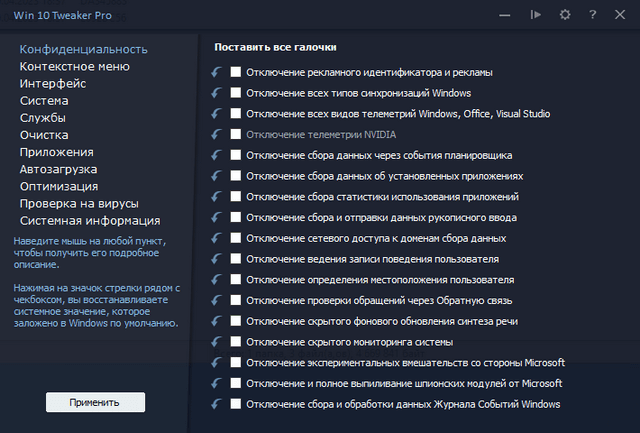640x433 pixels.
Task: Switch to the Службы section
Action: [x=44, y=118]
